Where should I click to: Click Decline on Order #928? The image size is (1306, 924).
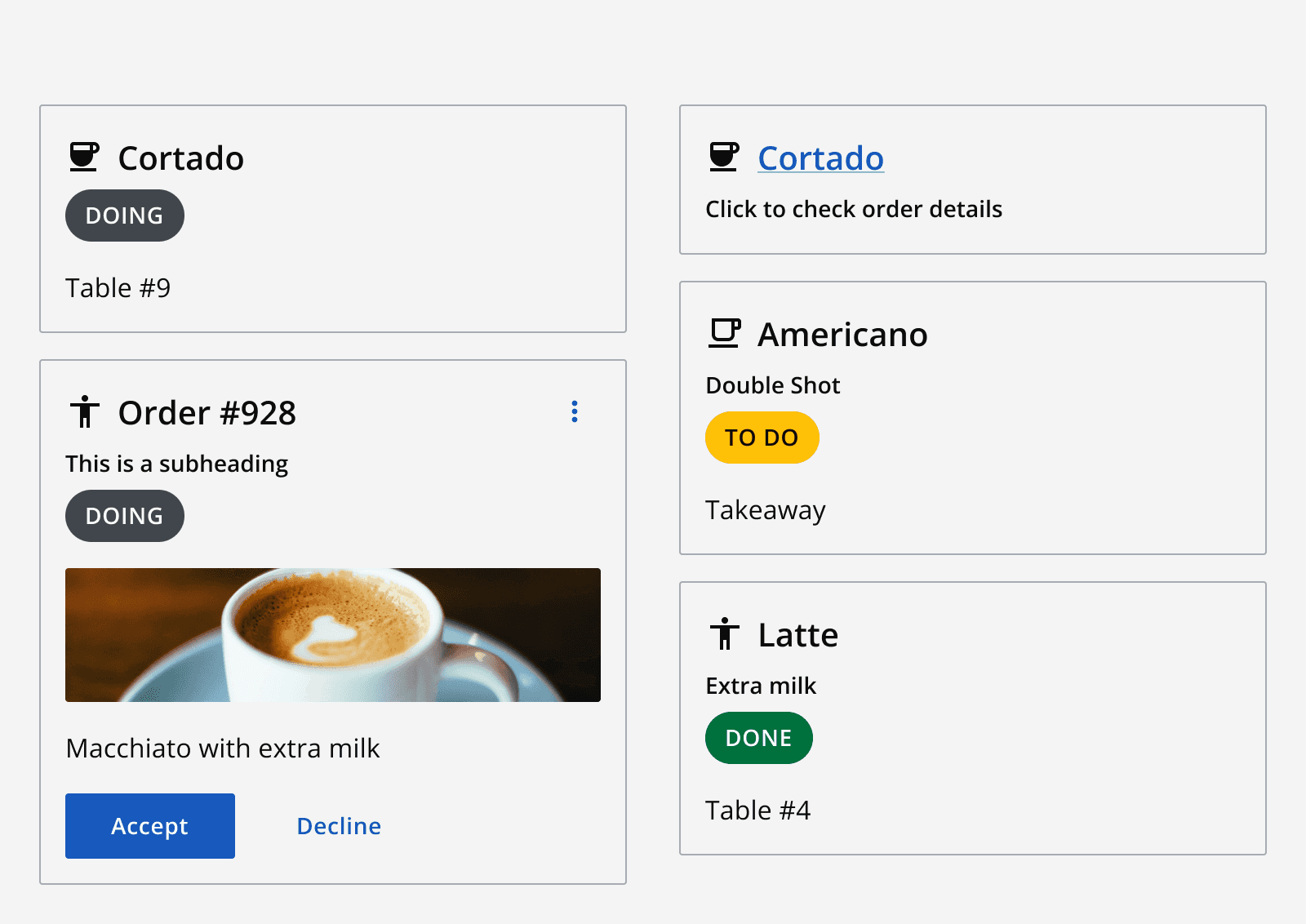pyautogui.click(x=338, y=825)
